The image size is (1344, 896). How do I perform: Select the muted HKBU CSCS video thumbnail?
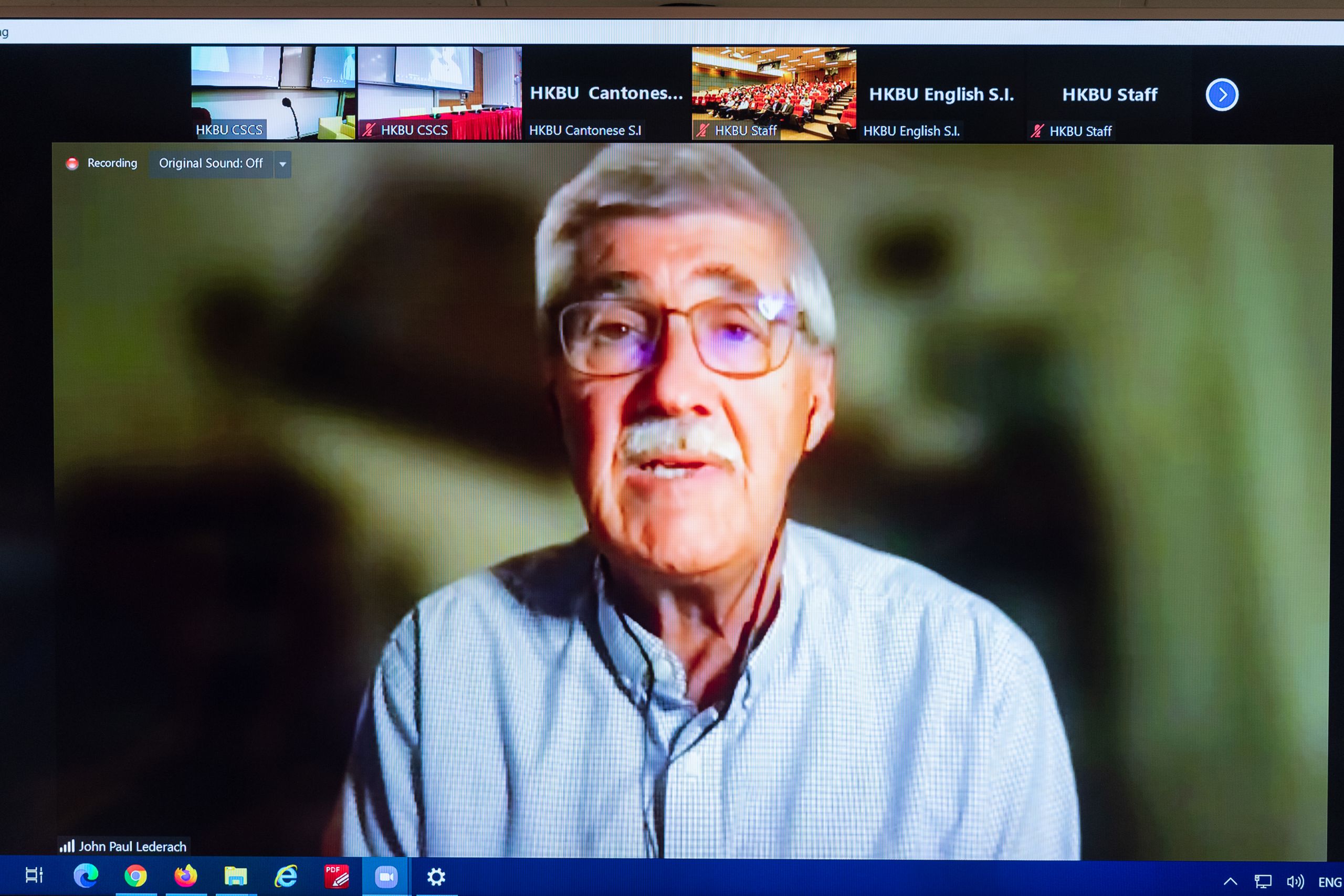(x=440, y=93)
